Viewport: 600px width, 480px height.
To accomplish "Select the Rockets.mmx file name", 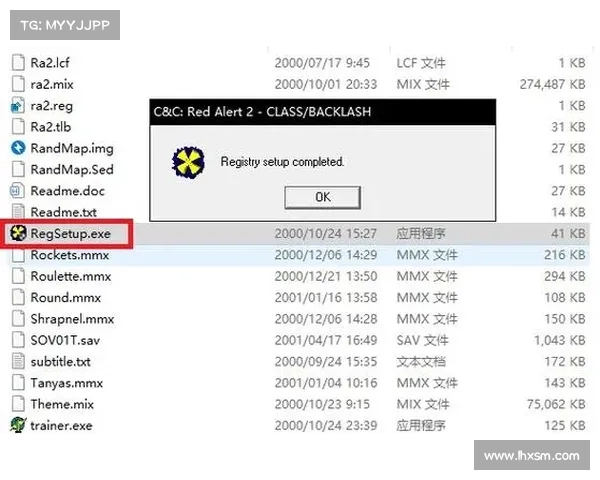I will coord(69,255).
